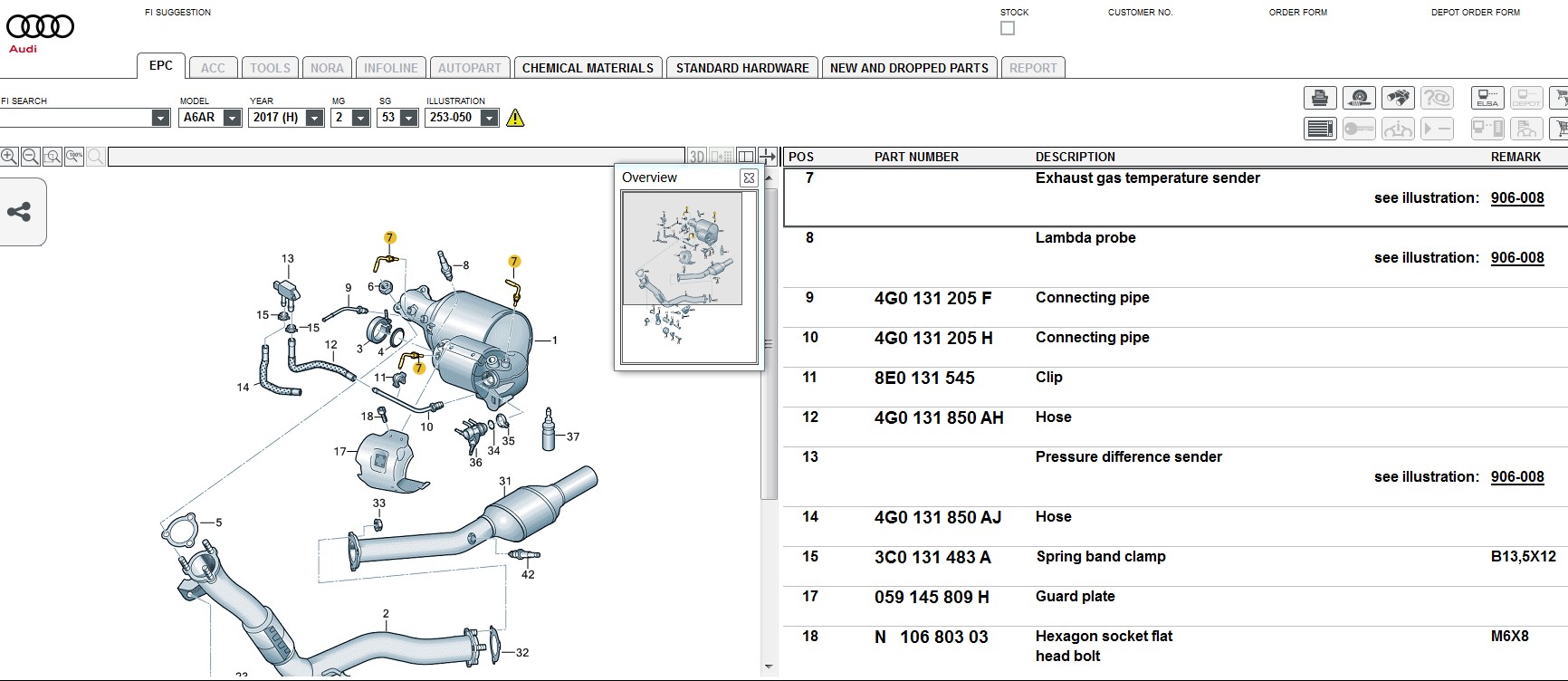Click the CUSTOMER NO. label
This screenshot has height=681, width=1568.
click(1140, 13)
